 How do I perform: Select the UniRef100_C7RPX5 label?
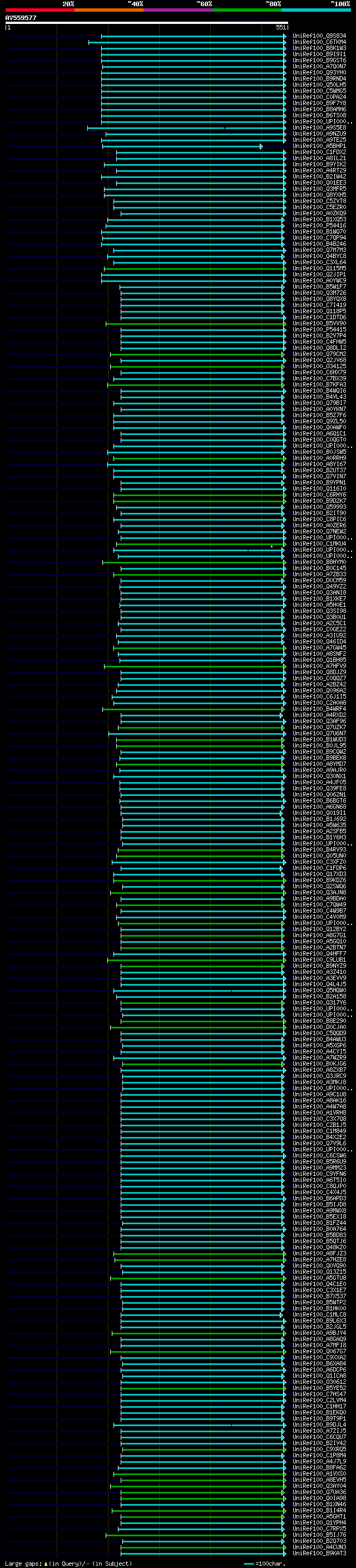tap(319, 1529)
